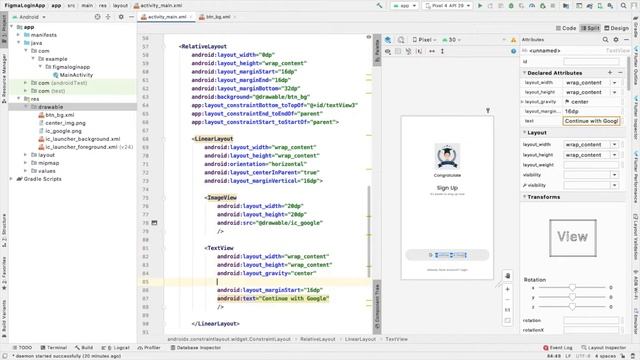Open the Layout Inspector
This screenshot has width=640, height=360.
(603, 347)
